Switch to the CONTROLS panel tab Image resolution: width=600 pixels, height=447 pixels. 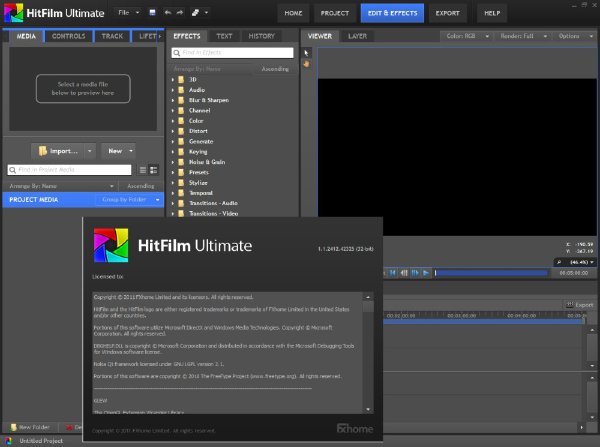point(69,36)
